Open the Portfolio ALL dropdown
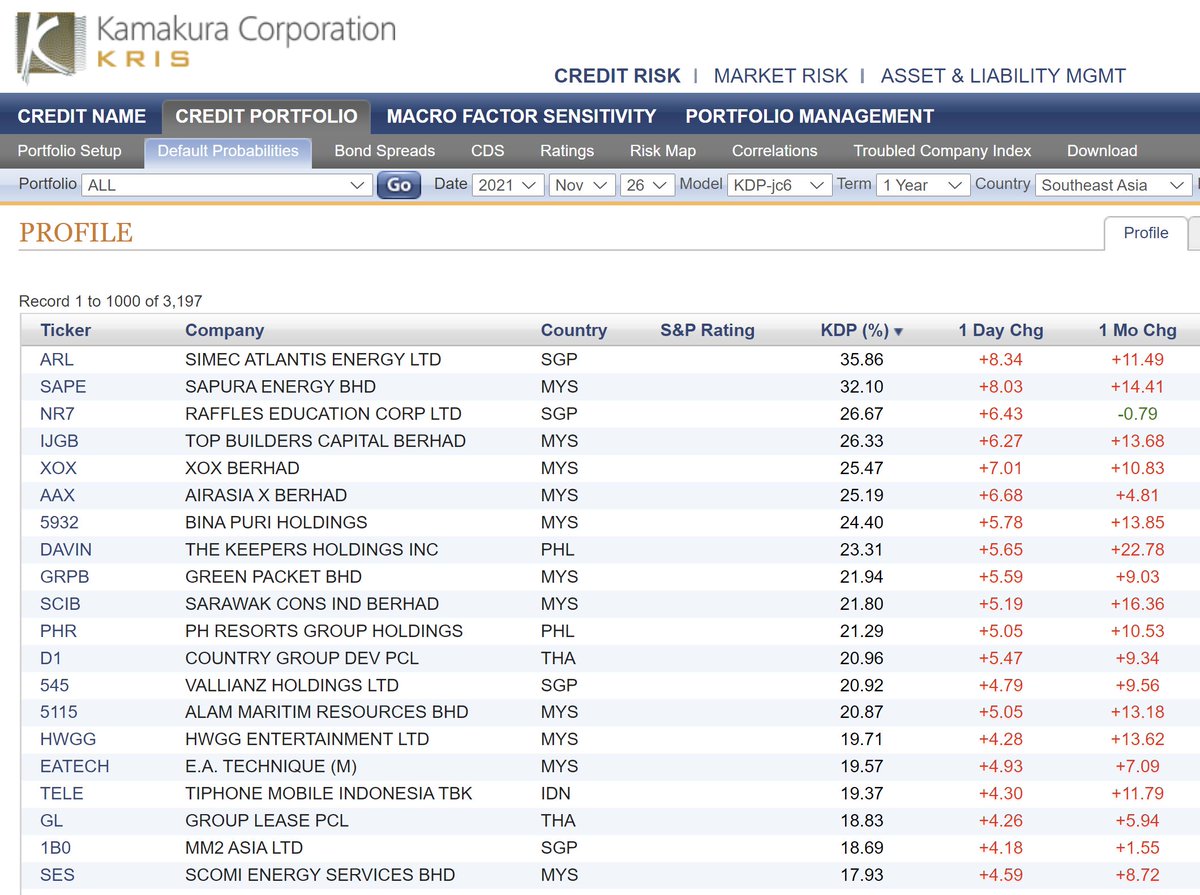The height and width of the screenshot is (895, 1200). pyautogui.click(x=227, y=185)
